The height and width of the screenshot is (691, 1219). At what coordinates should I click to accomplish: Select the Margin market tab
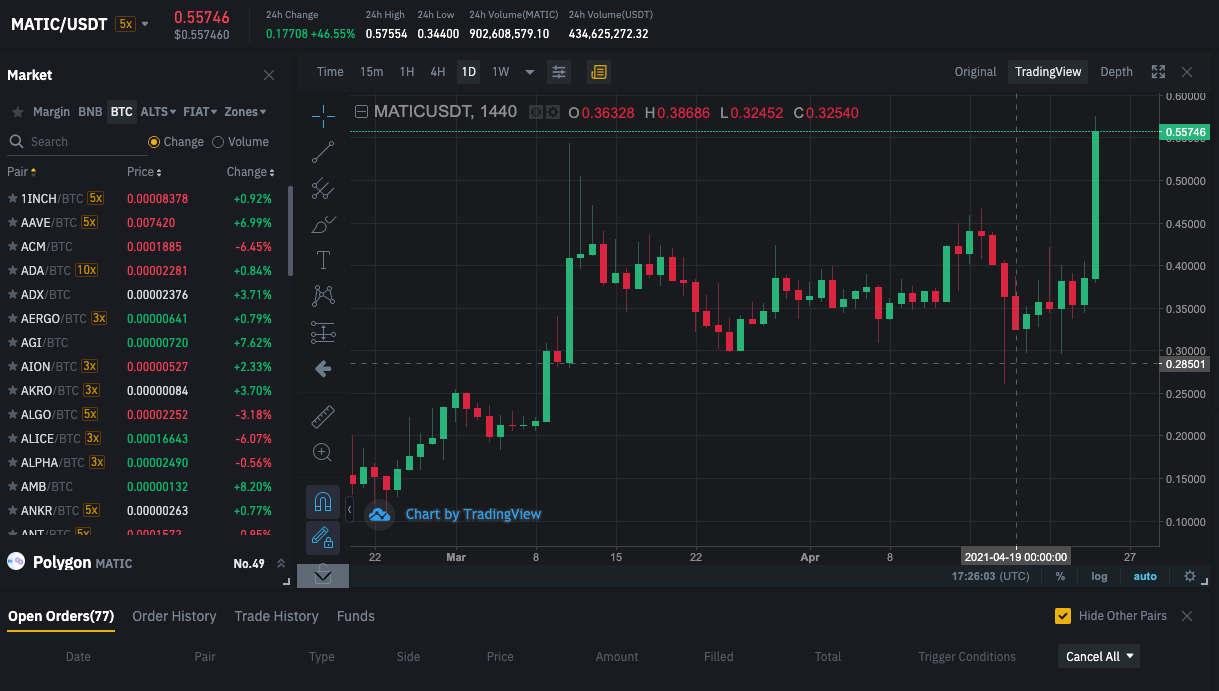[x=52, y=112]
